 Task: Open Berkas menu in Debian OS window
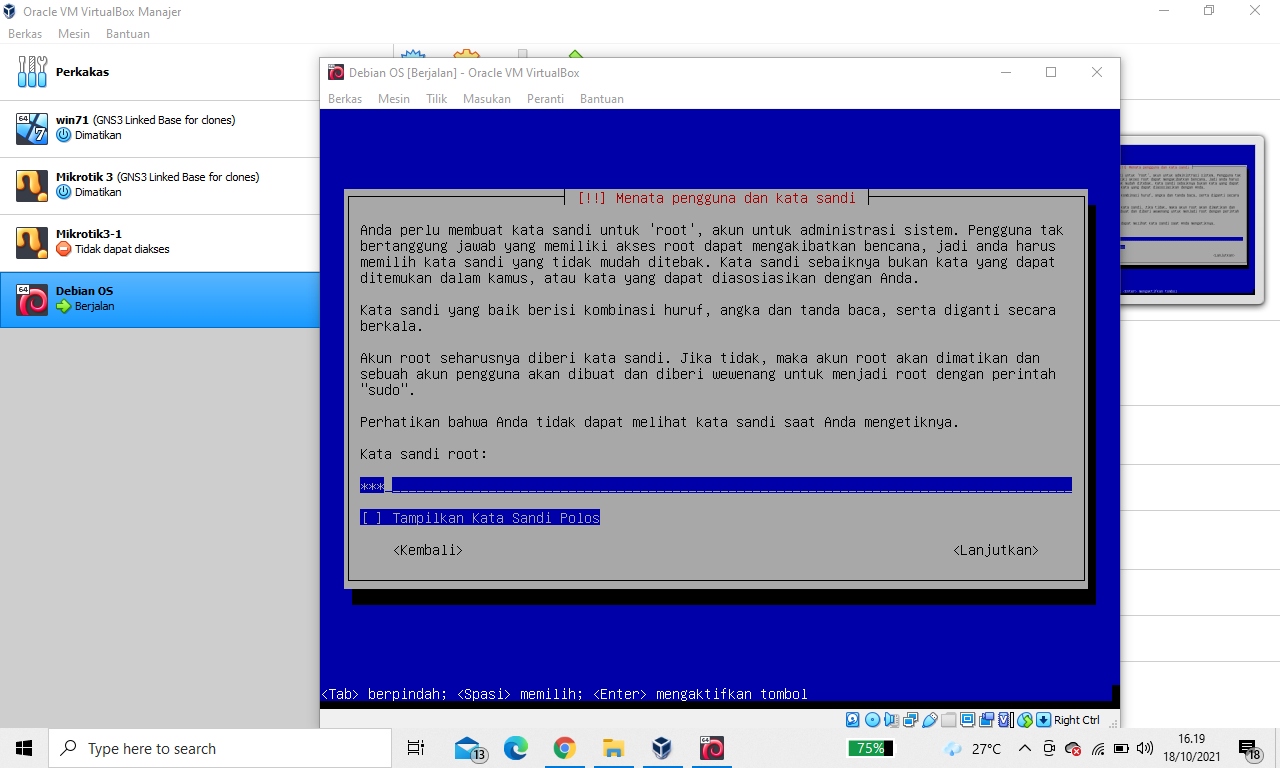point(345,99)
